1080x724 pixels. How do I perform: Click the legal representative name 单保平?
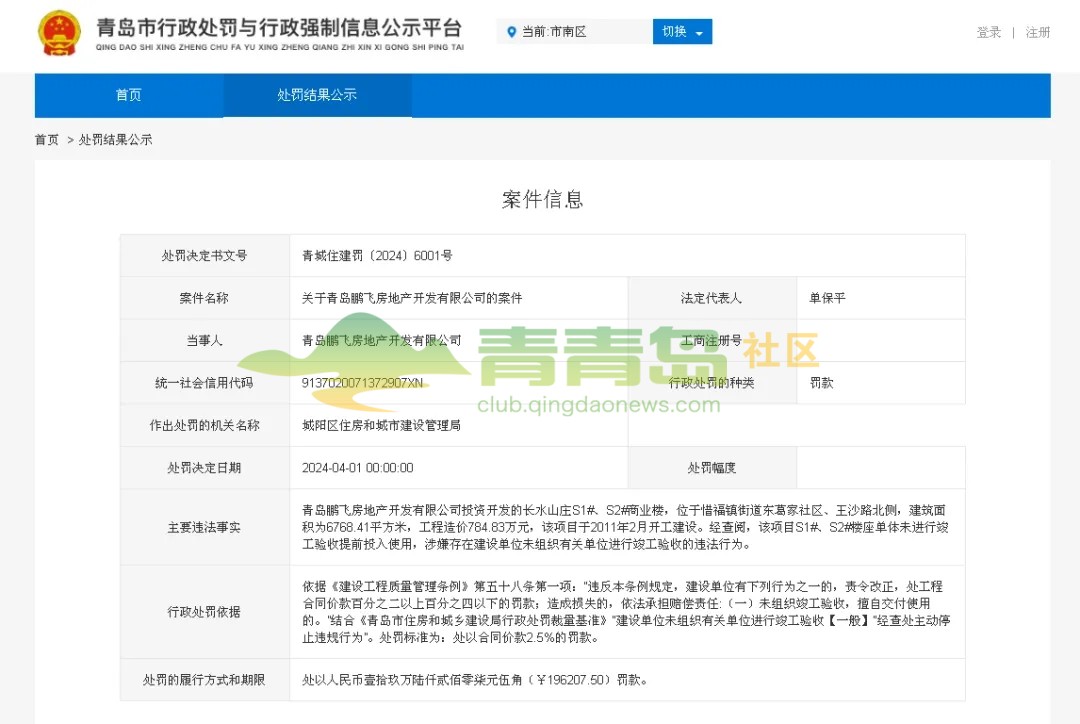click(827, 298)
